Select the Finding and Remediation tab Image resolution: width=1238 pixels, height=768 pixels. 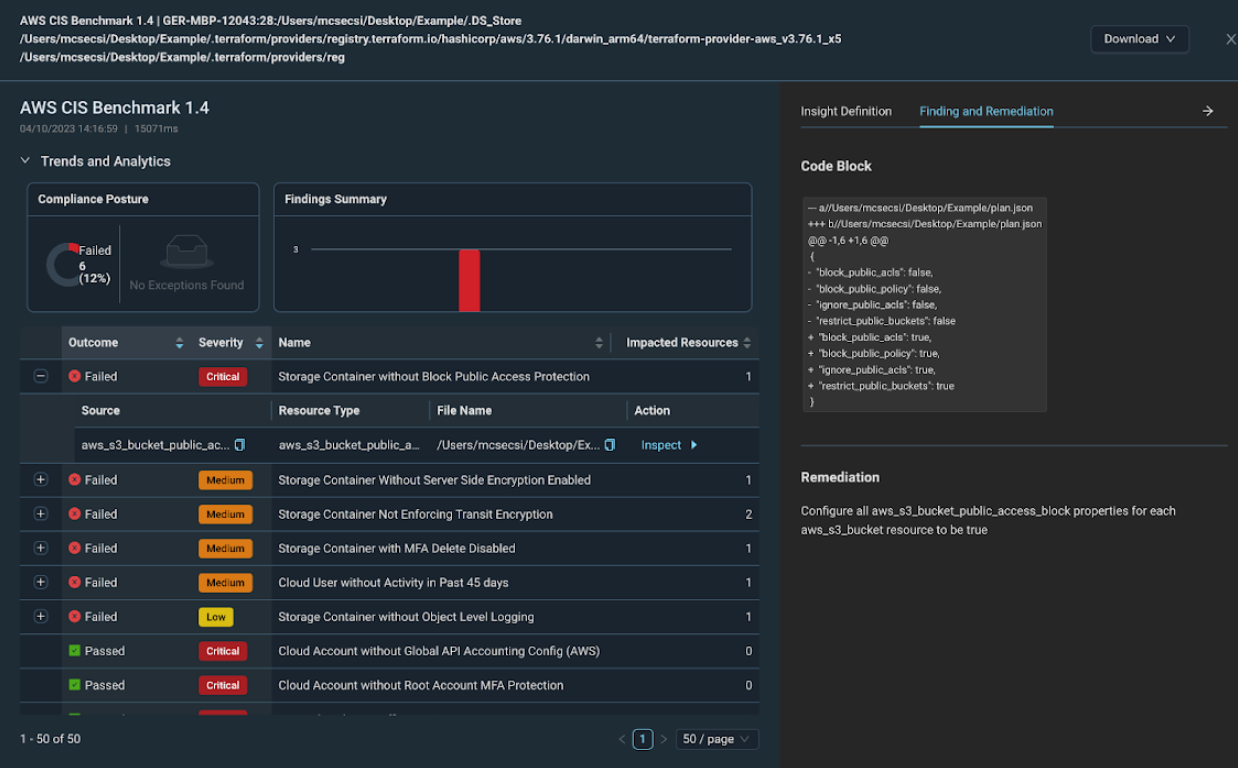pos(986,111)
